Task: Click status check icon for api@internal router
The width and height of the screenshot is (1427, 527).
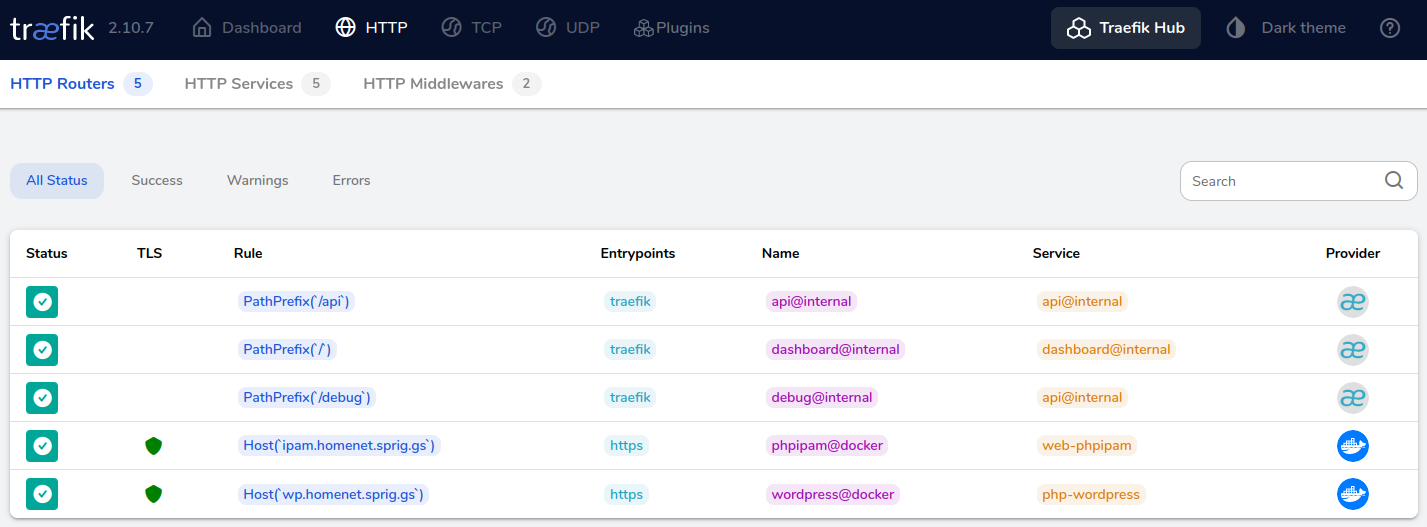Action: tap(42, 302)
